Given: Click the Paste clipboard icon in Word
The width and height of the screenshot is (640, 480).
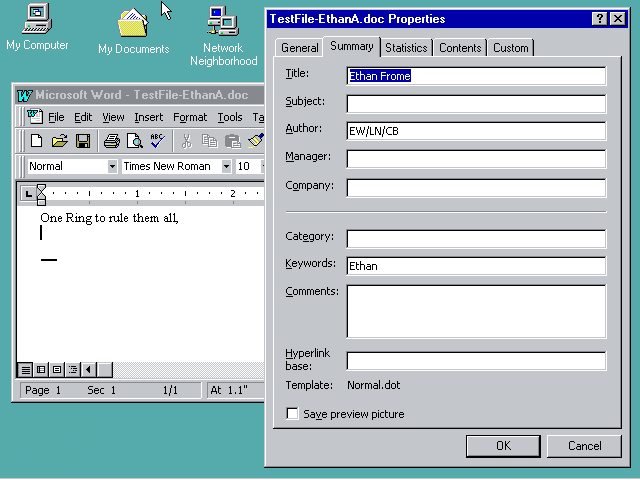Looking at the screenshot, I should click(x=233, y=141).
